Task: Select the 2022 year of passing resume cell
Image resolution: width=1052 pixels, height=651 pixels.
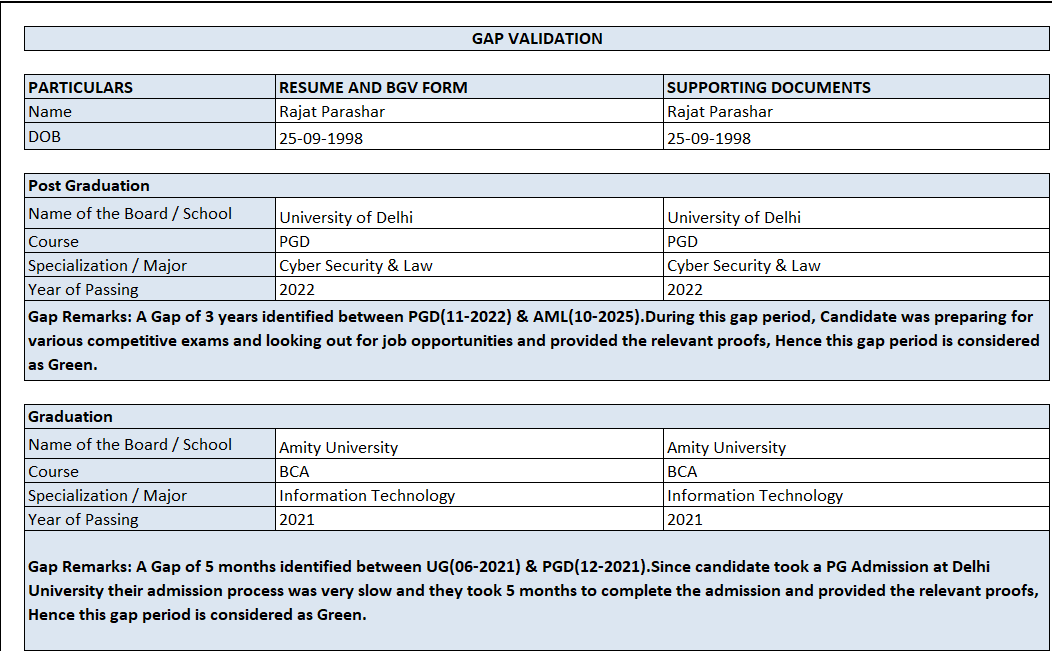Action: coord(469,289)
